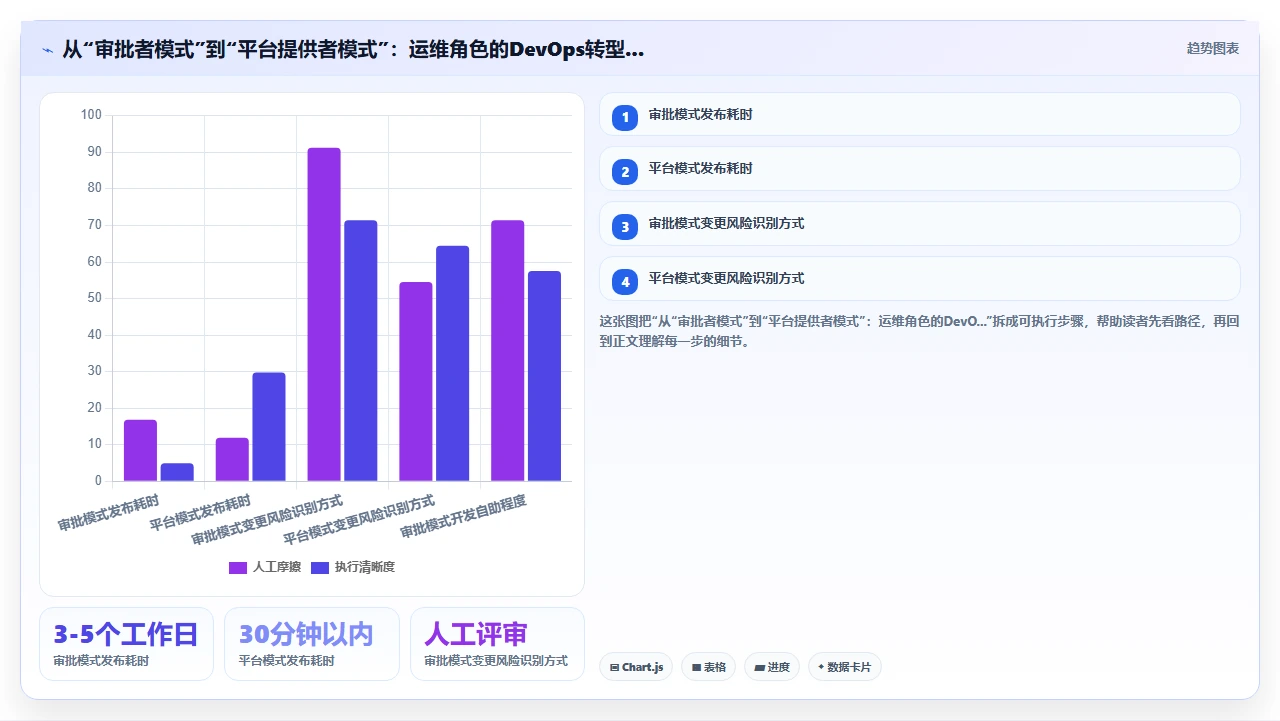Click the 执行清晰度 legend label
The image size is (1280, 721).
365,567
